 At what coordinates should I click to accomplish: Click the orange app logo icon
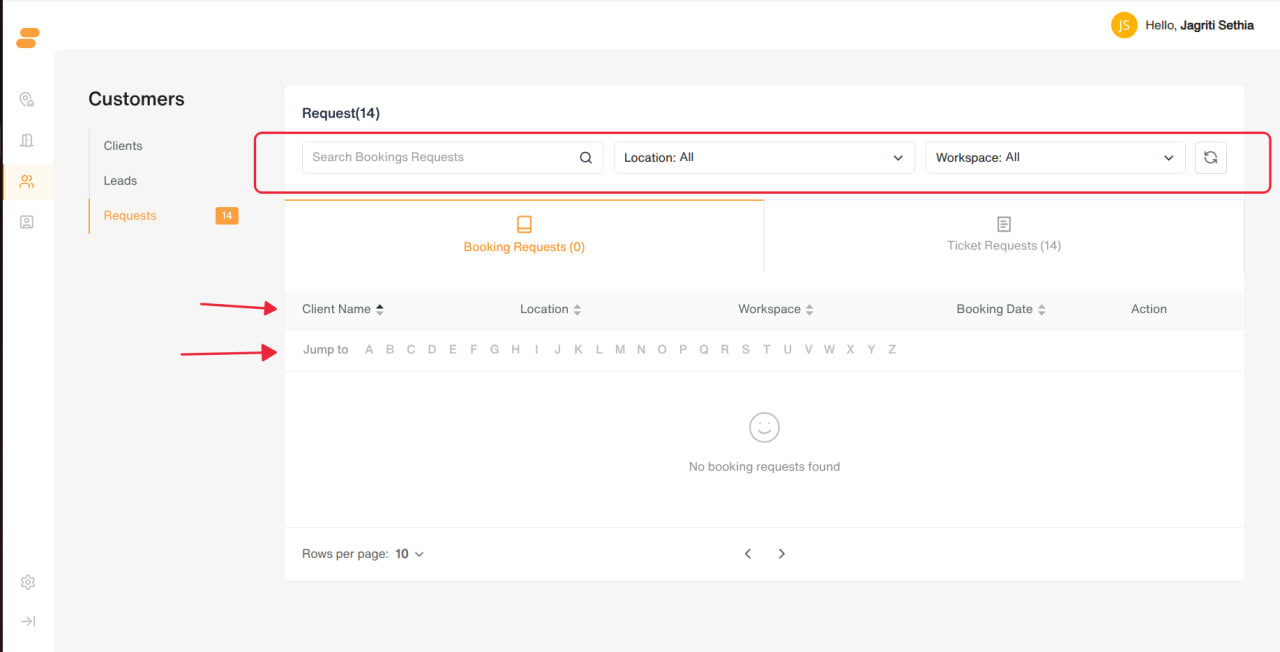tap(28, 38)
